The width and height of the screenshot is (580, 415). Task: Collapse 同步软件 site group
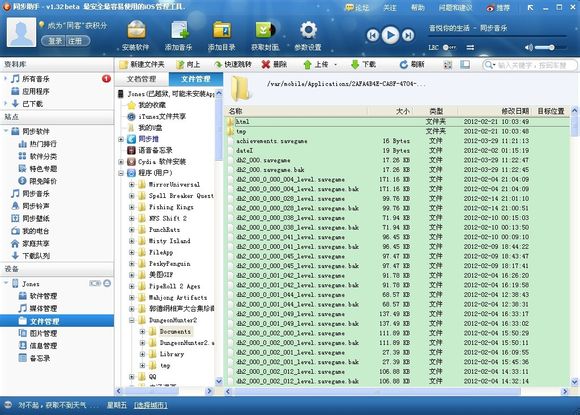click(x=5, y=131)
